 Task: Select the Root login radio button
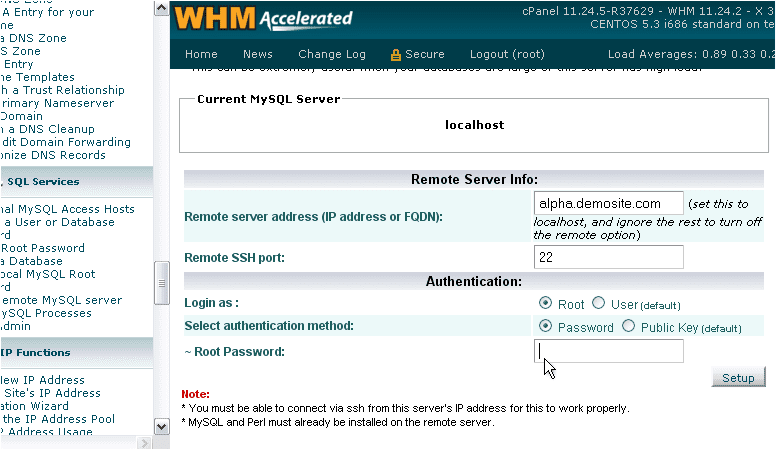(x=545, y=303)
